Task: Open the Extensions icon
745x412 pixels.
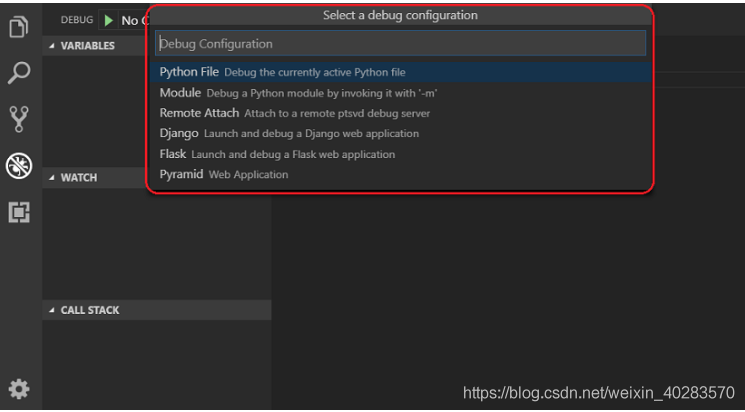Action: coord(19,211)
